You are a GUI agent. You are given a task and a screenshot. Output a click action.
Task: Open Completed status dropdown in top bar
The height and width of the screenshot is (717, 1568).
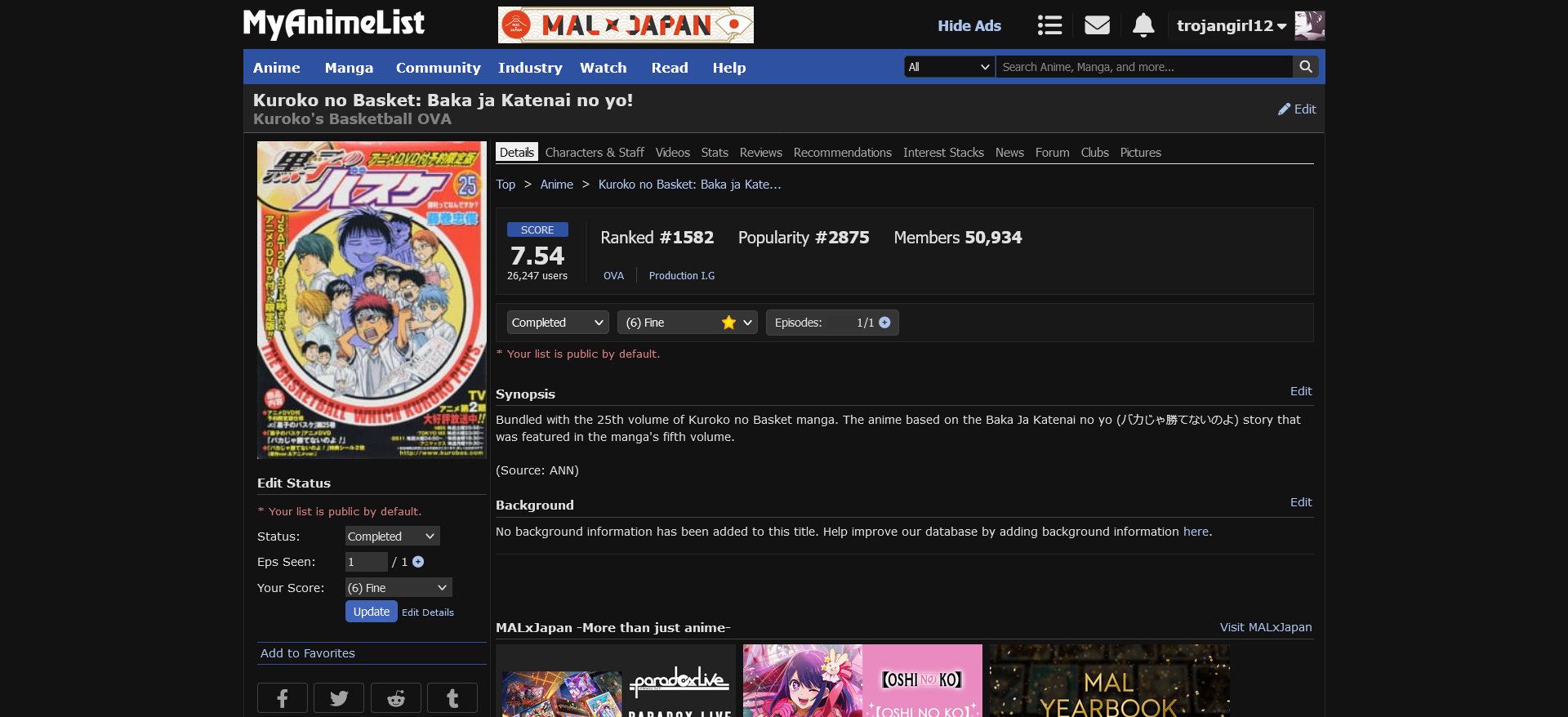tap(558, 323)
